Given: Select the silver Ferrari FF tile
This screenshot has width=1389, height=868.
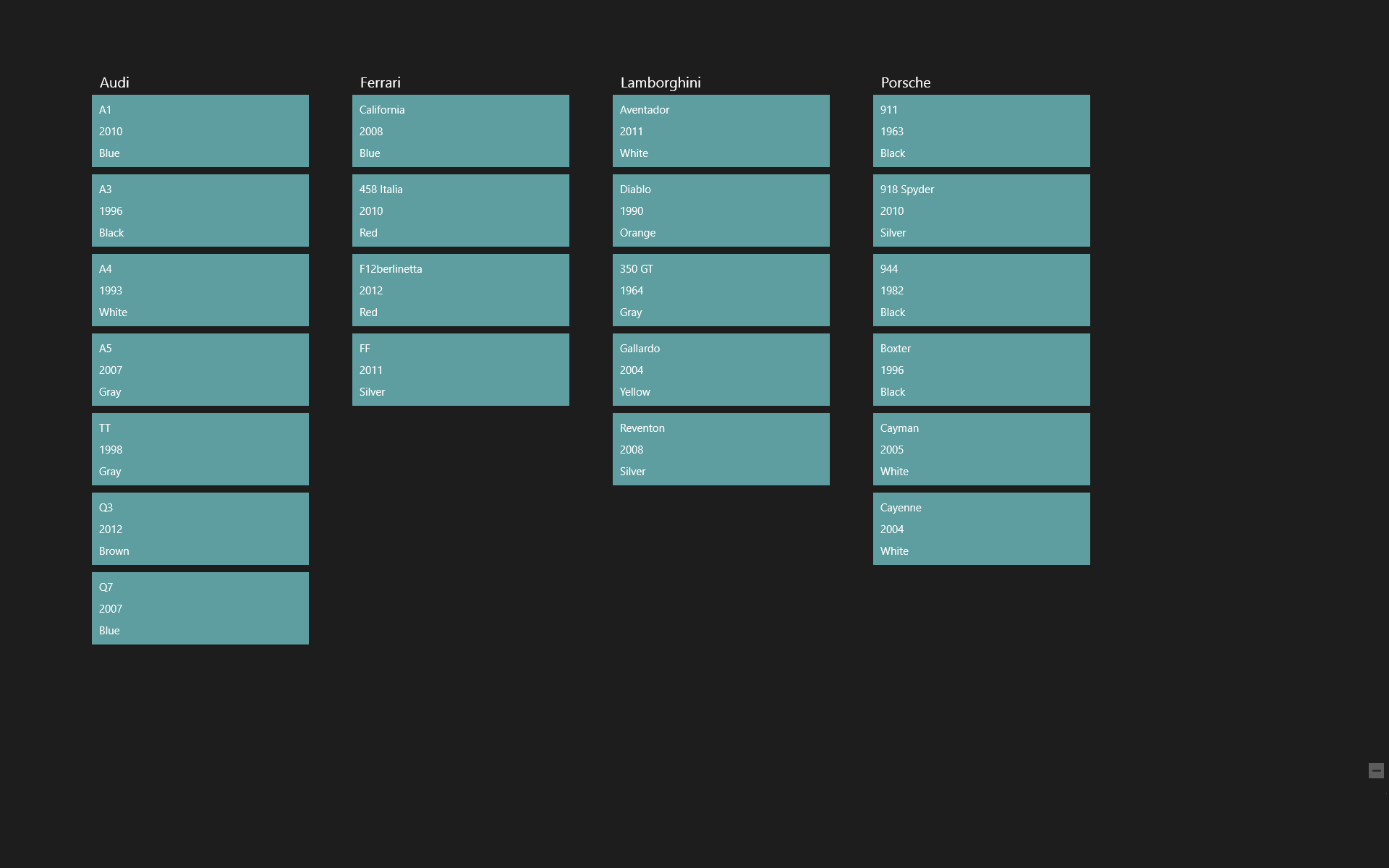Looking at the screenshot, I should pos(460,369).
